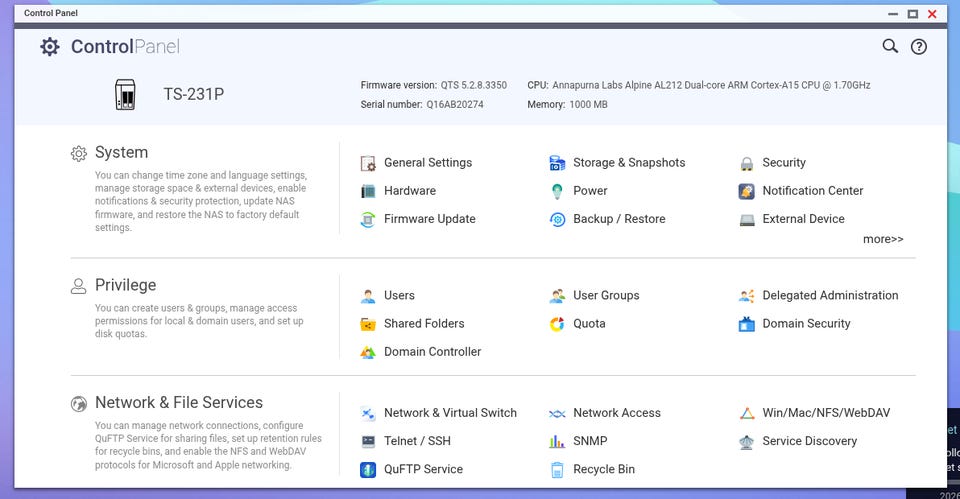Expand System section with more>>
This screenshot has width=960, height=499.
883,240
